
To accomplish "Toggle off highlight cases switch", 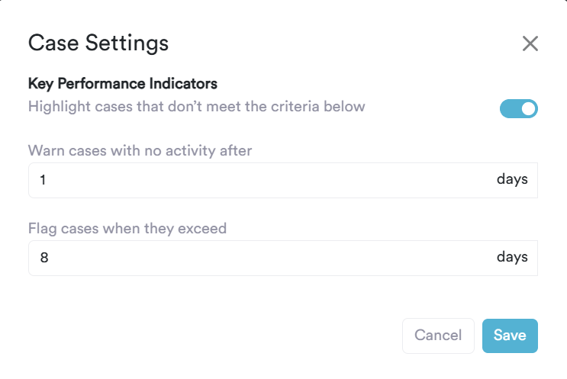I will (x=519, y=108).
